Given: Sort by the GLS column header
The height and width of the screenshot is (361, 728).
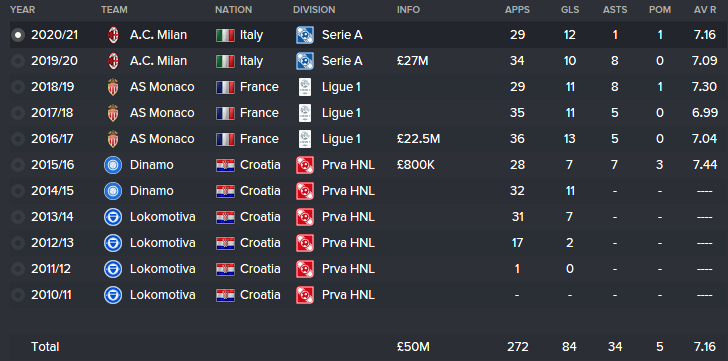Looking at the screenshot, I should (x=570, y=10).
